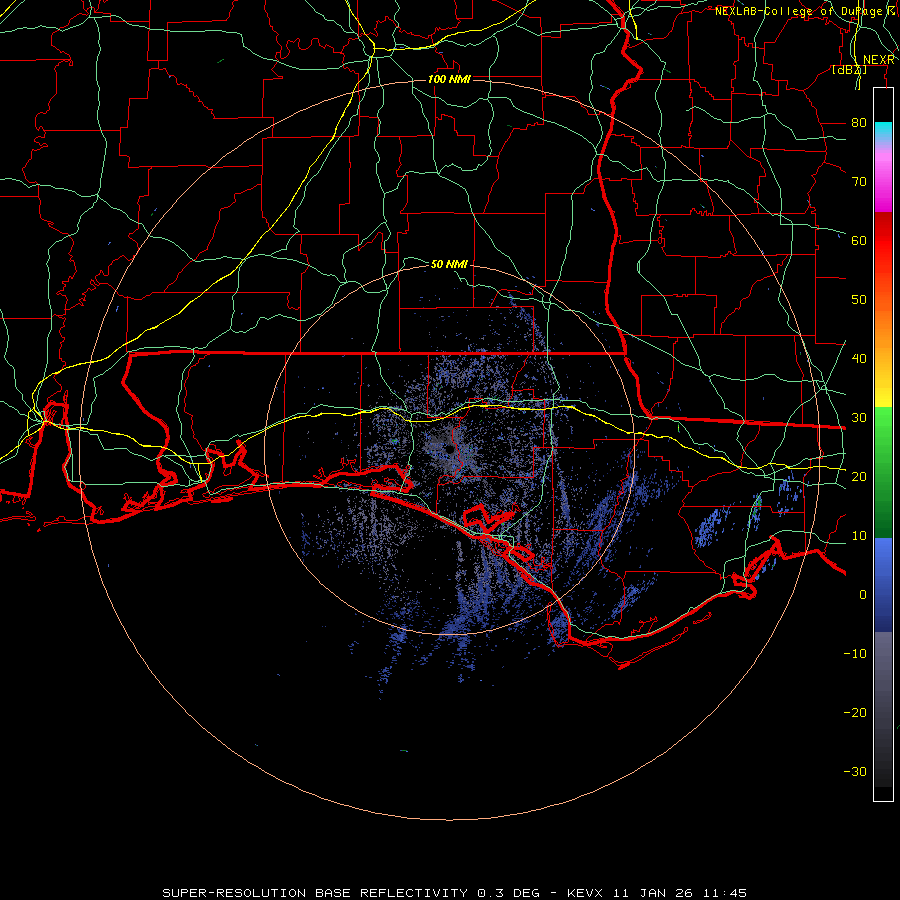The width and height of the screenshot is (900, 900).
Task: Click the -20 value on dBZ scale
Action: coord(855,713)
